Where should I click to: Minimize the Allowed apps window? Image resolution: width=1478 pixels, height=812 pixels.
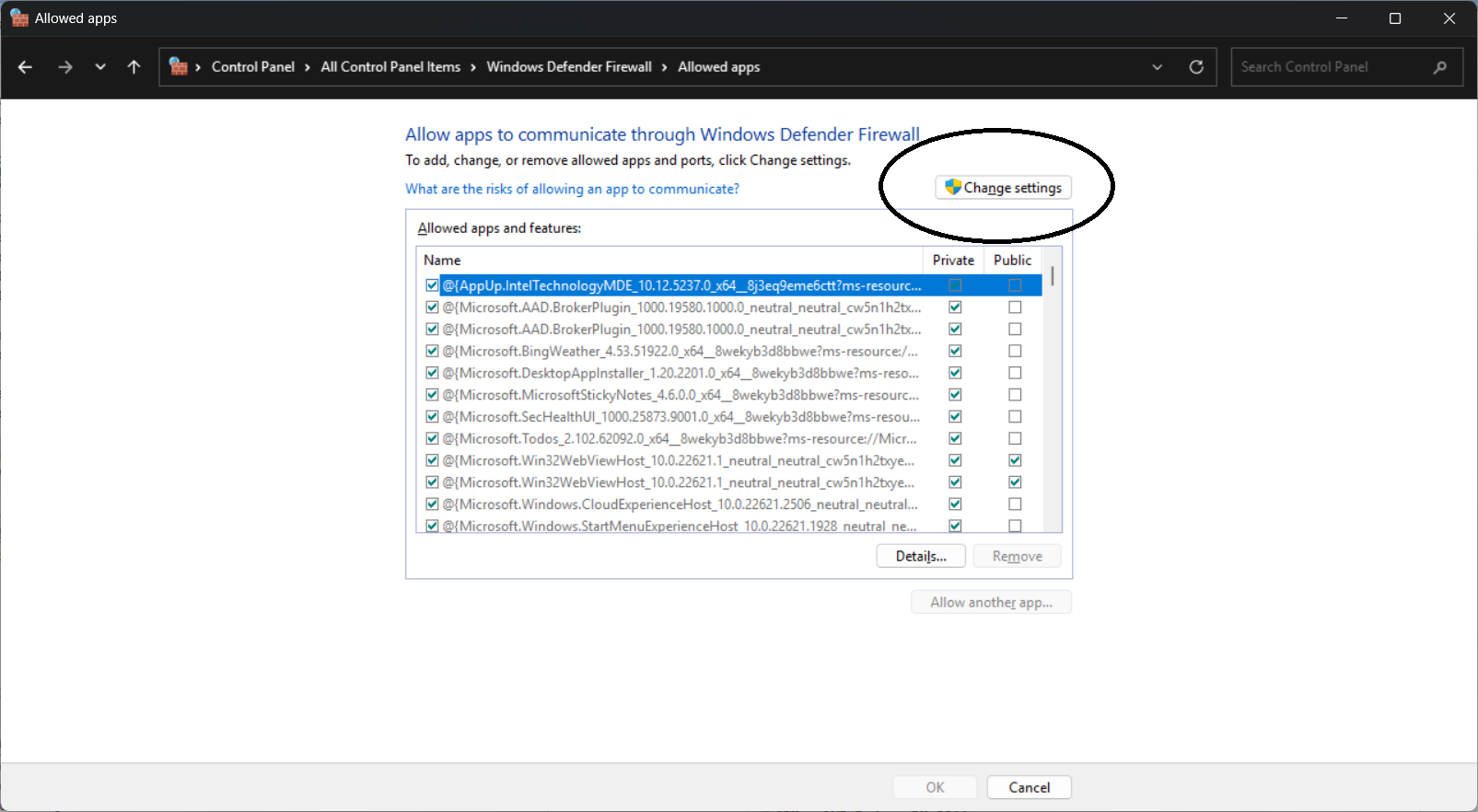tap(1342, 18)
